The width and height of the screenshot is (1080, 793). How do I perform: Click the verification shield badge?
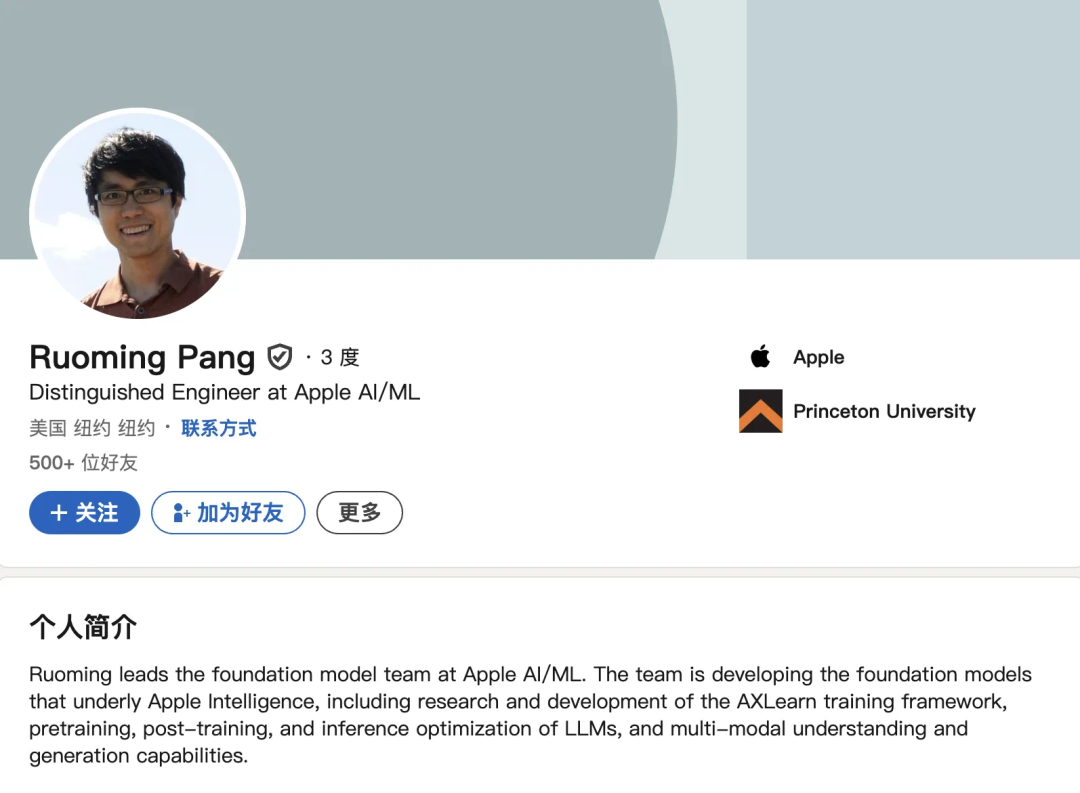[280, 357]
